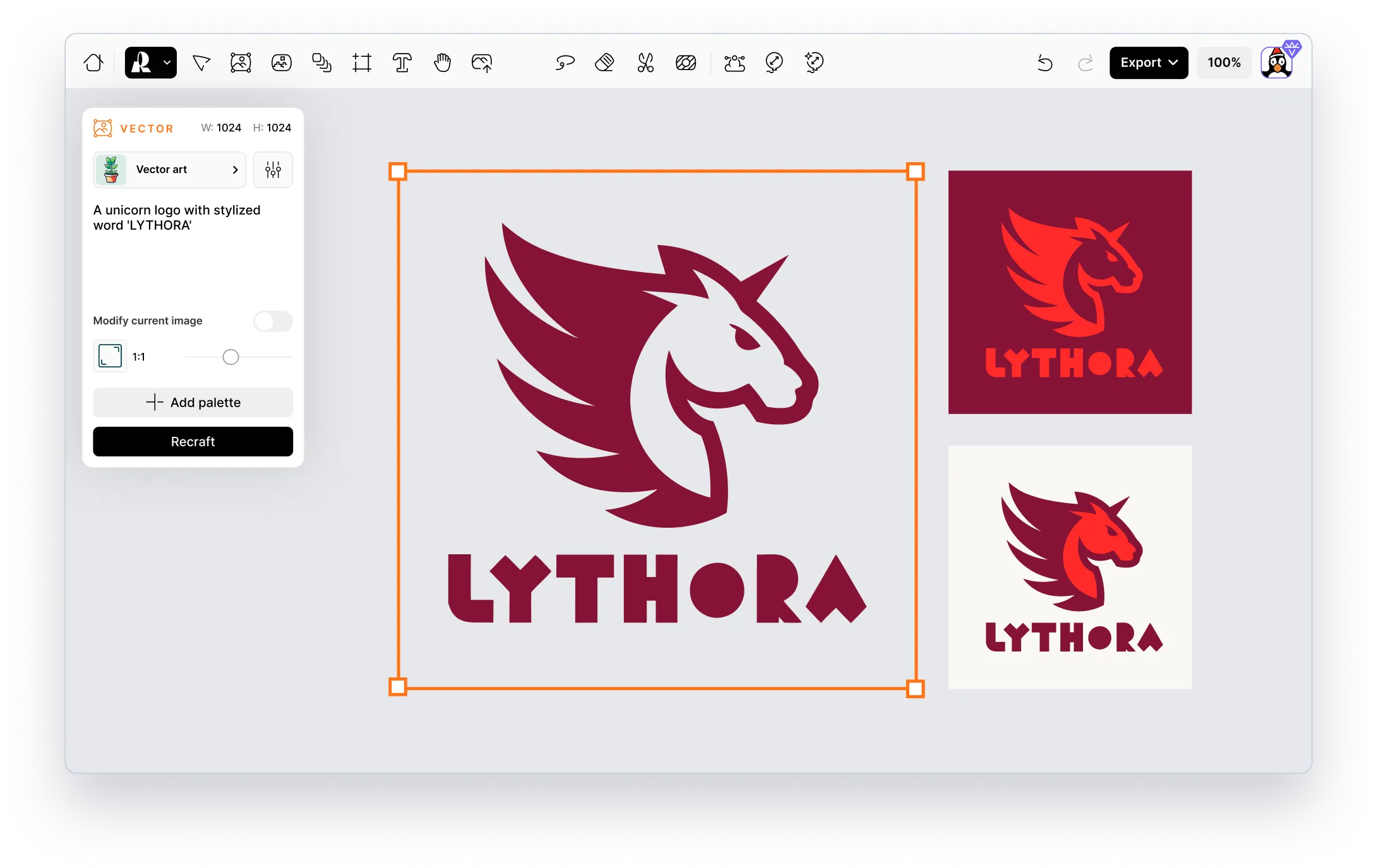Pick the Eraser tool

pyautogui.click(x=604, y=62)
